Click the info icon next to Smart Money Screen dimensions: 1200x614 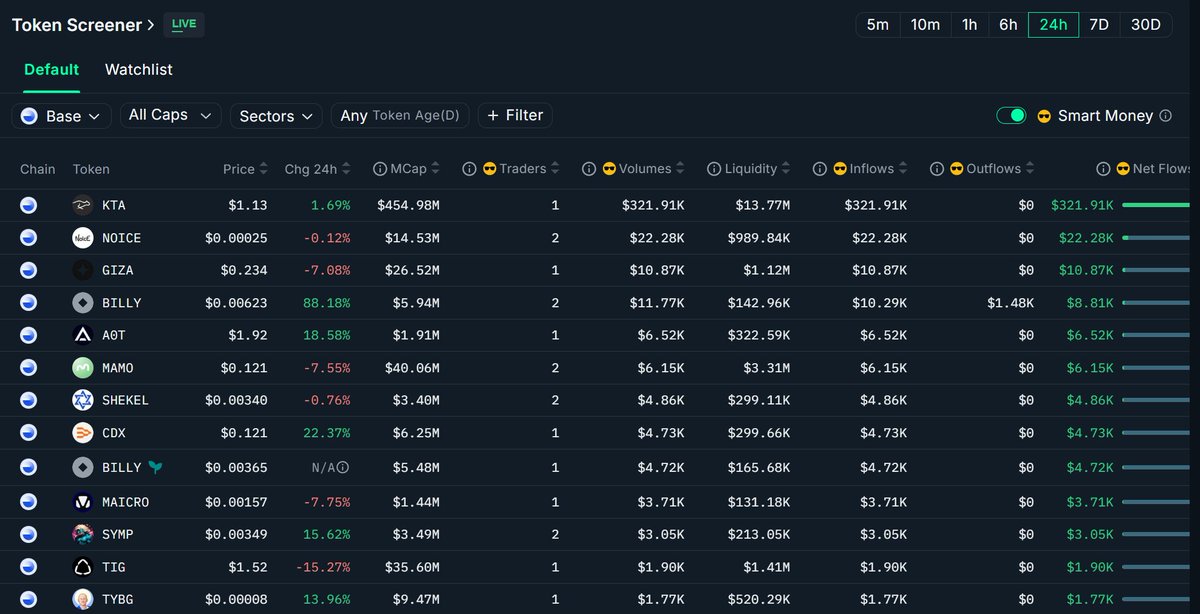1165,116
